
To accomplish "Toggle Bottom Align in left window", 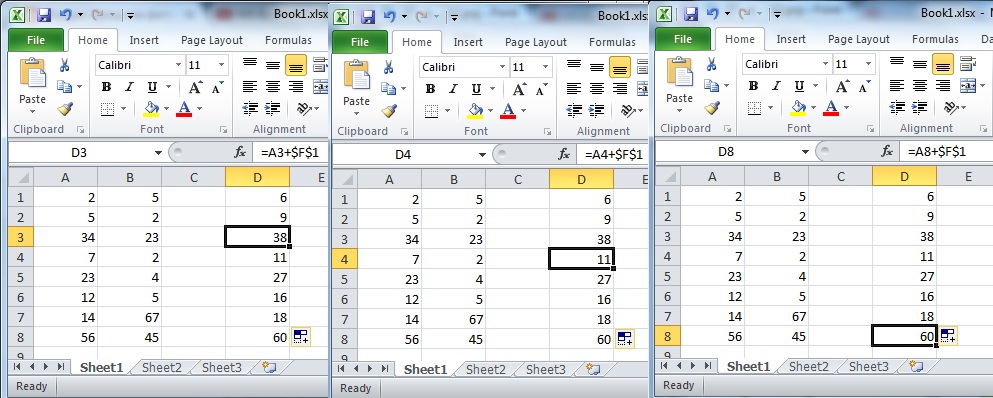I will [296, 65].
